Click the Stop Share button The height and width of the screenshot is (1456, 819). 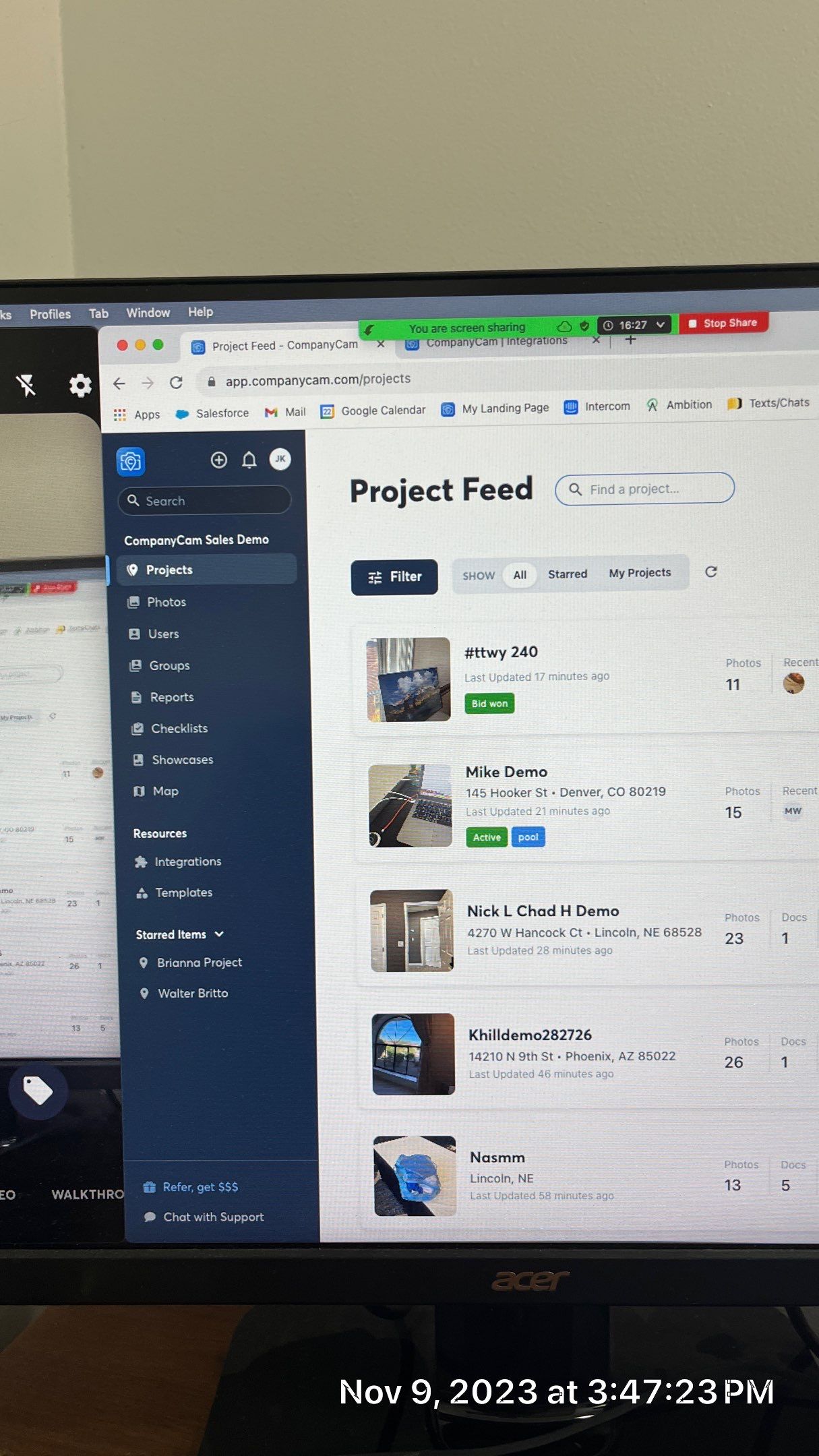(x=723, y=323)
